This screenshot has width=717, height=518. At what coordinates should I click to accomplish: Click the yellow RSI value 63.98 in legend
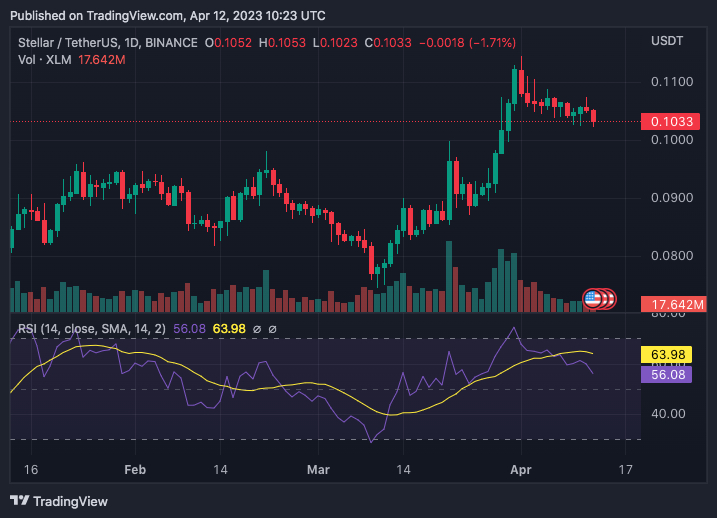pos(229,329)
